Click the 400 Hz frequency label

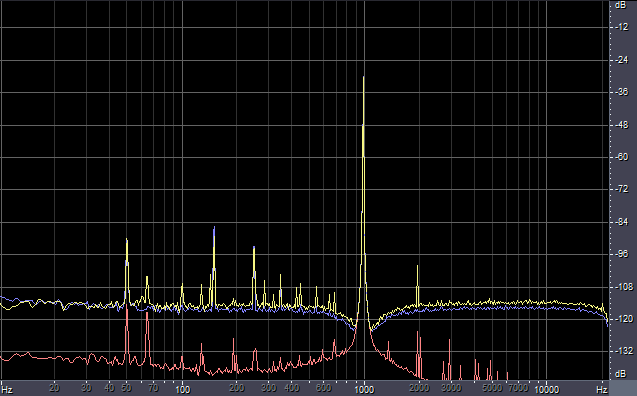291,388
